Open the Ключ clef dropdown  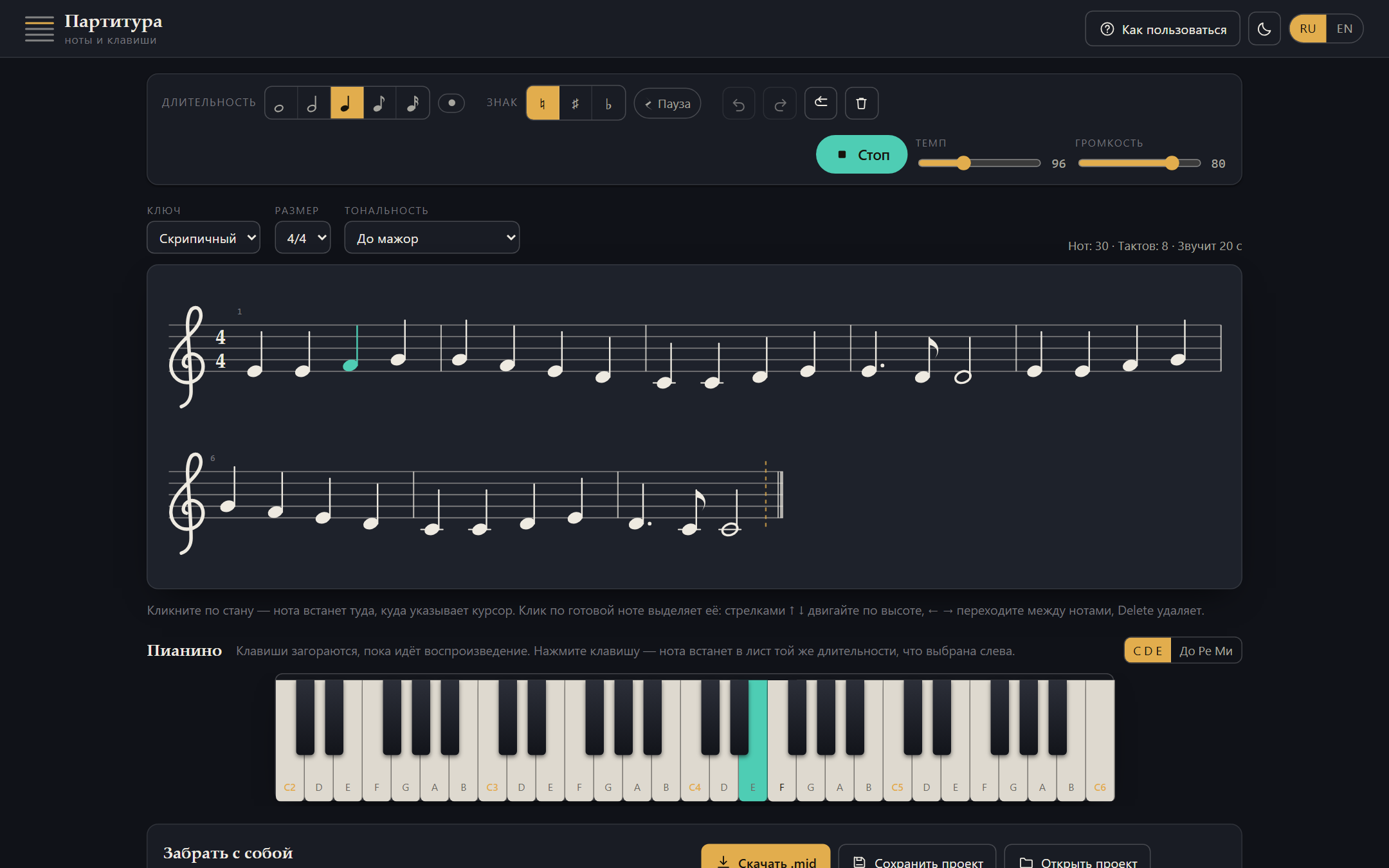(x=203, y=238)
